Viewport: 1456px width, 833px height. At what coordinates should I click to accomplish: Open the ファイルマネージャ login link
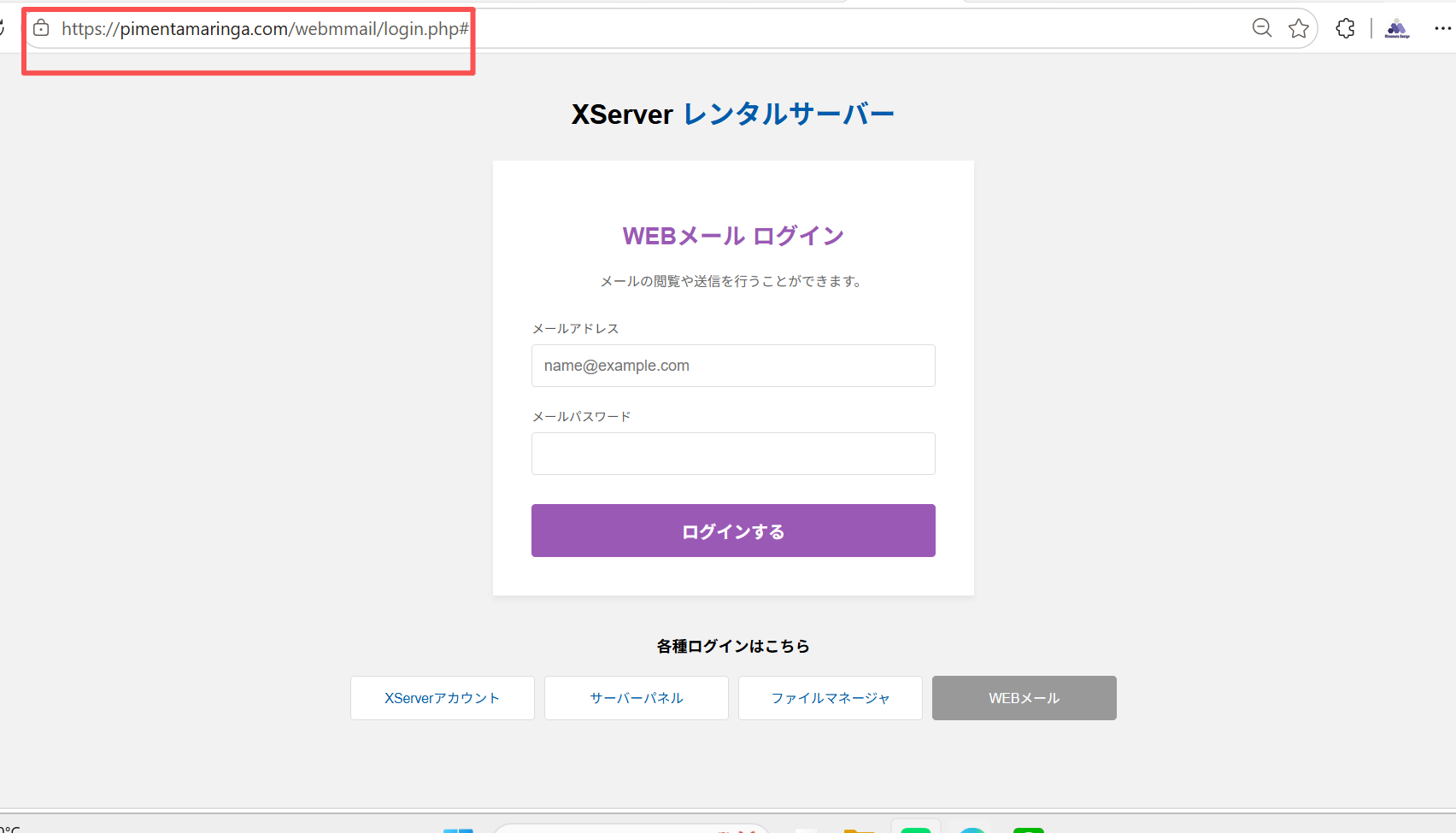831,698
